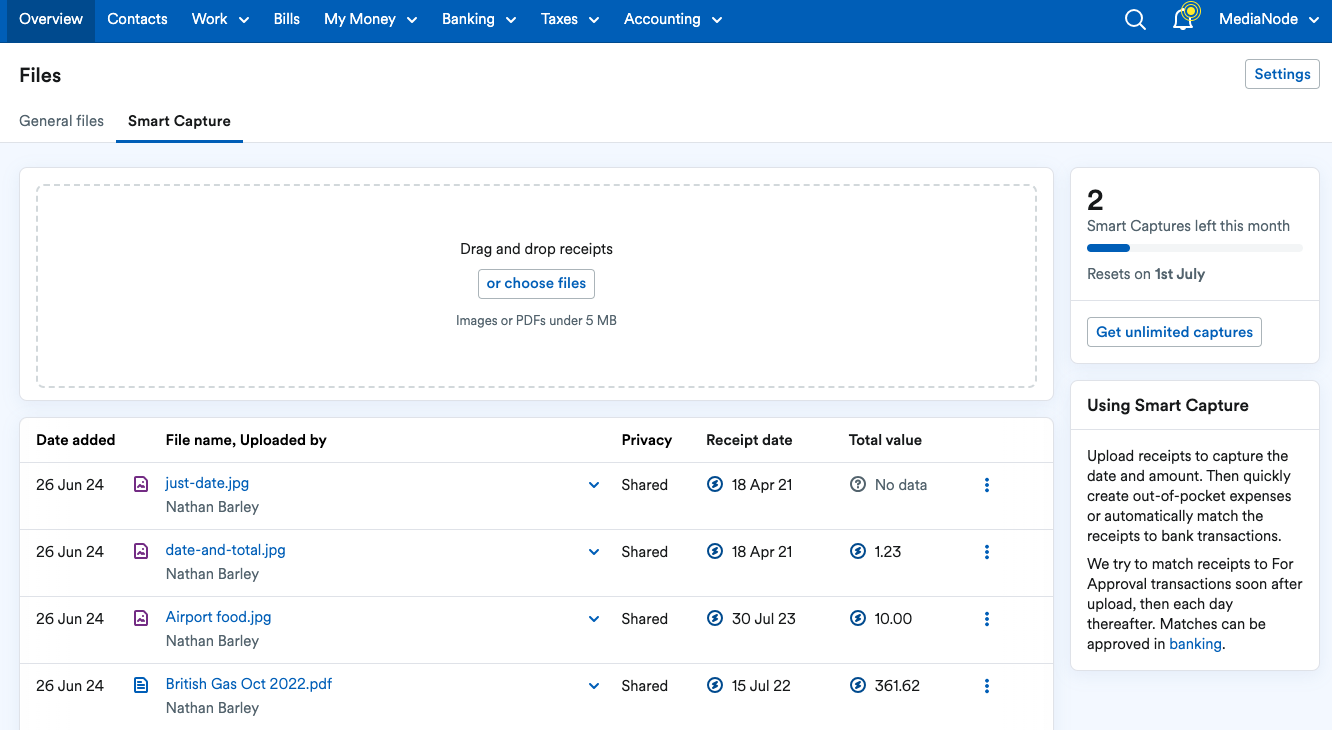Open the MediaNode account dropdown

pyautogui.click(x=1268, y=18)
